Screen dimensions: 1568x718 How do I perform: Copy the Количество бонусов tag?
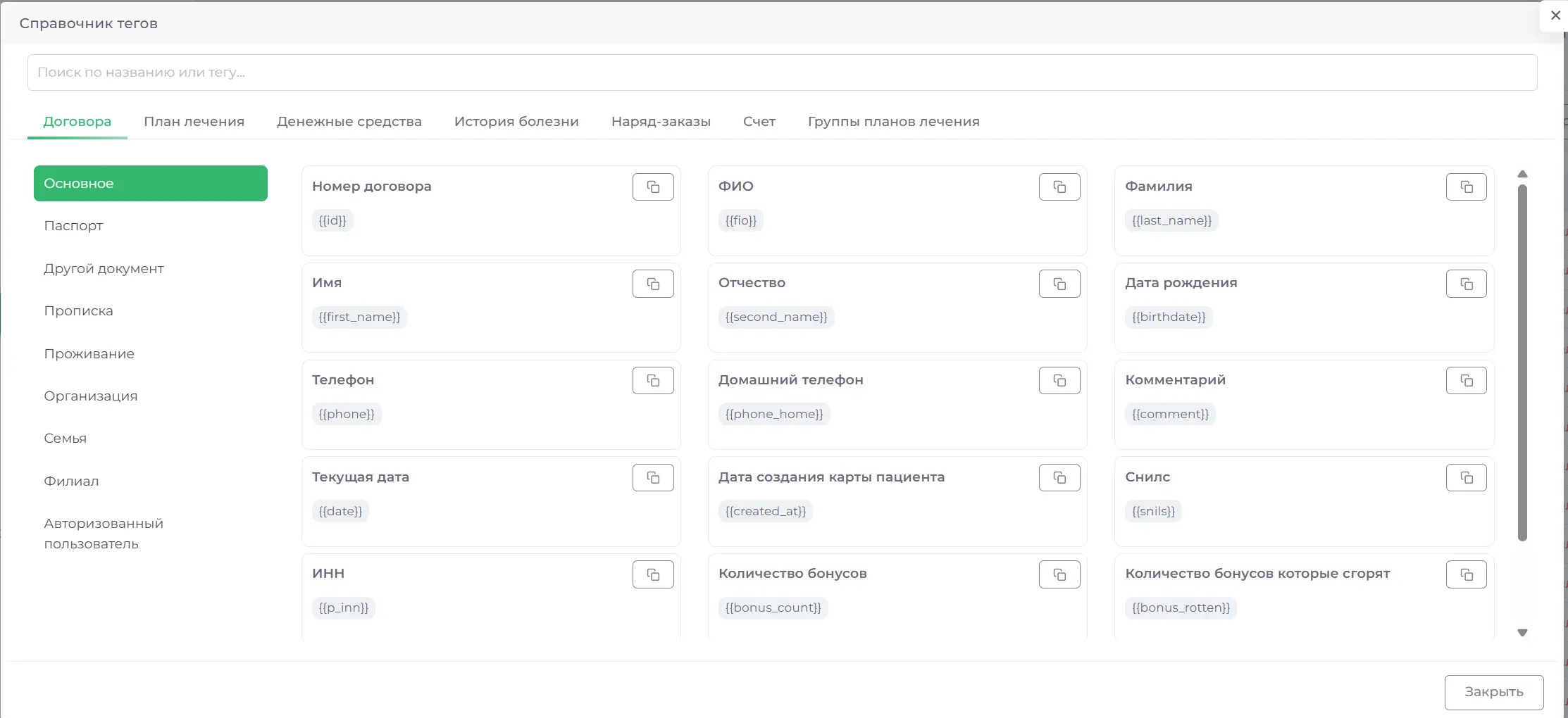tap(1059, 574)
